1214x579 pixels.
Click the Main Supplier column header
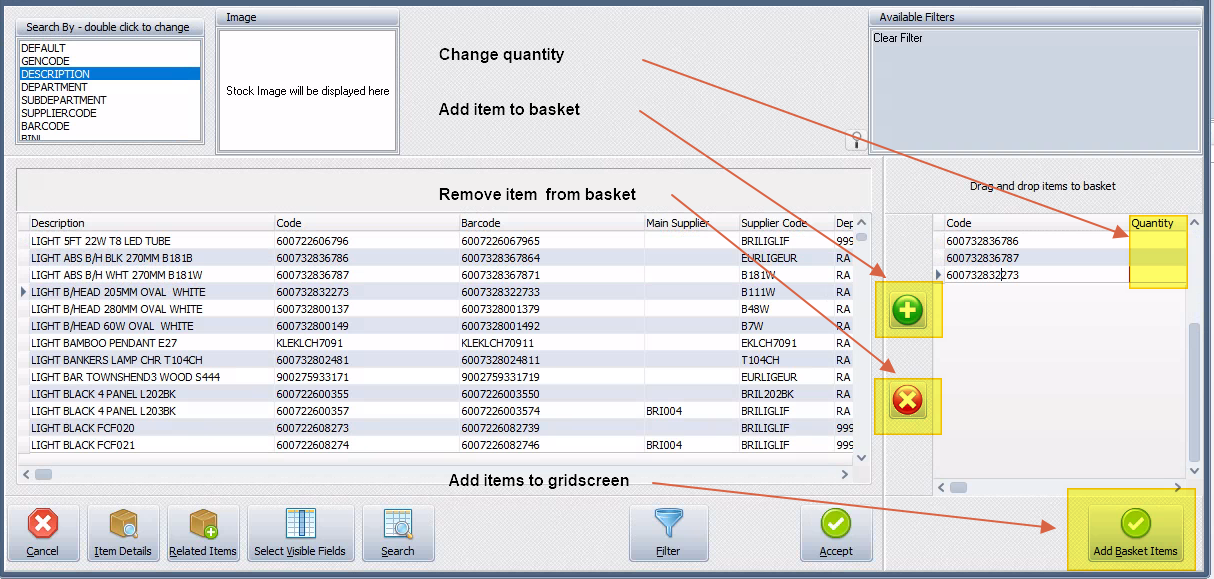click(690, 223)
